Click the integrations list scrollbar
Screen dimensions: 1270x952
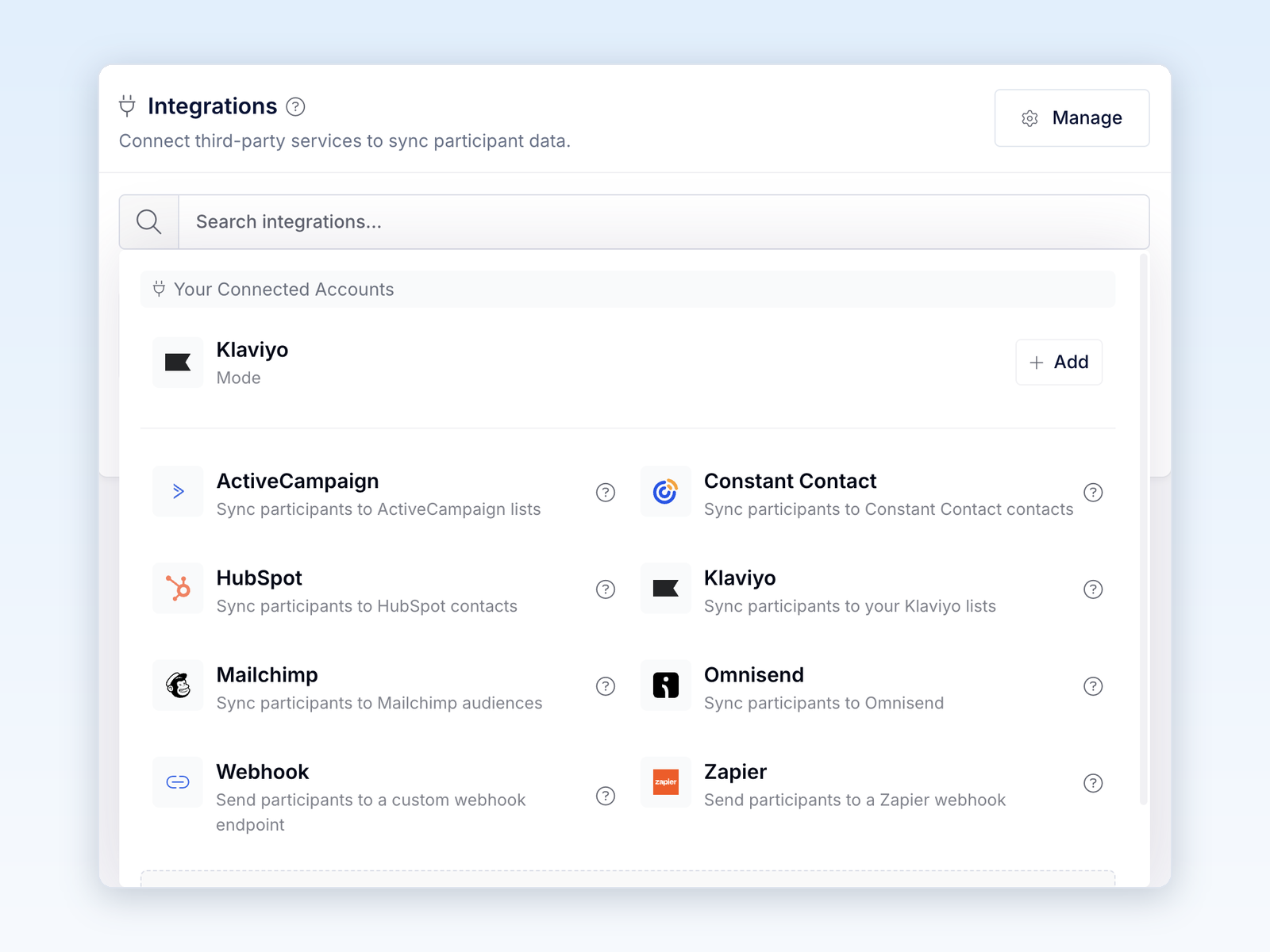(1144, 529)
